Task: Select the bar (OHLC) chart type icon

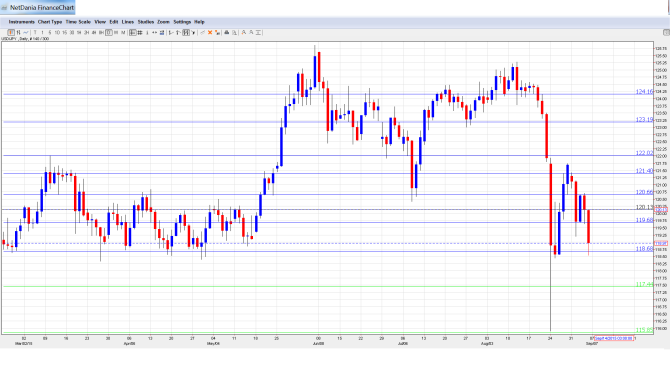Action: click(x=18, y=32)
